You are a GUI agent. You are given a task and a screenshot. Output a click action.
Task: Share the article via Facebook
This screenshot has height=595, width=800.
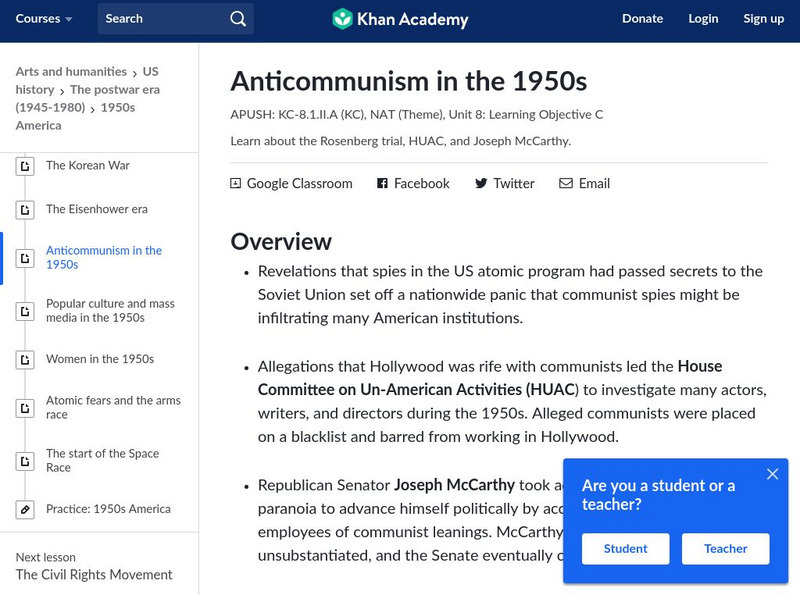click(413, 183)
